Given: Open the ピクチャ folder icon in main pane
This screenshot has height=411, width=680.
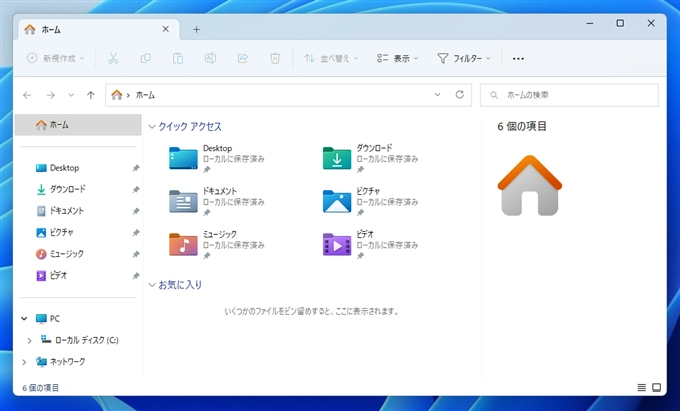Looking at the screenshot, I should [337, 201].
